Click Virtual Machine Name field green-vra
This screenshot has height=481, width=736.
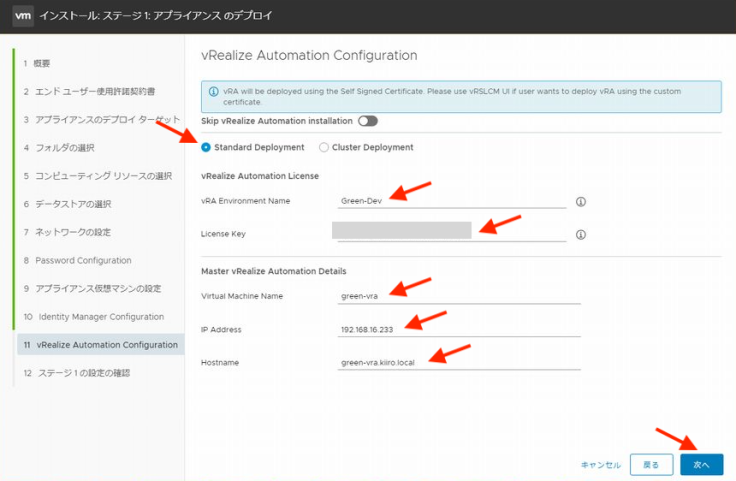(x=459, y=296)
